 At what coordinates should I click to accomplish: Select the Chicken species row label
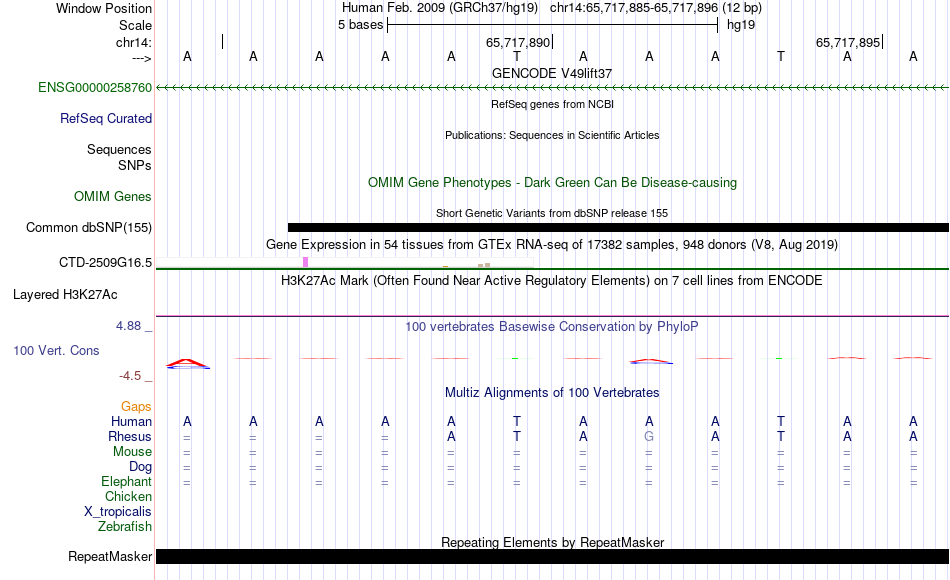click(x=128, y=496)
